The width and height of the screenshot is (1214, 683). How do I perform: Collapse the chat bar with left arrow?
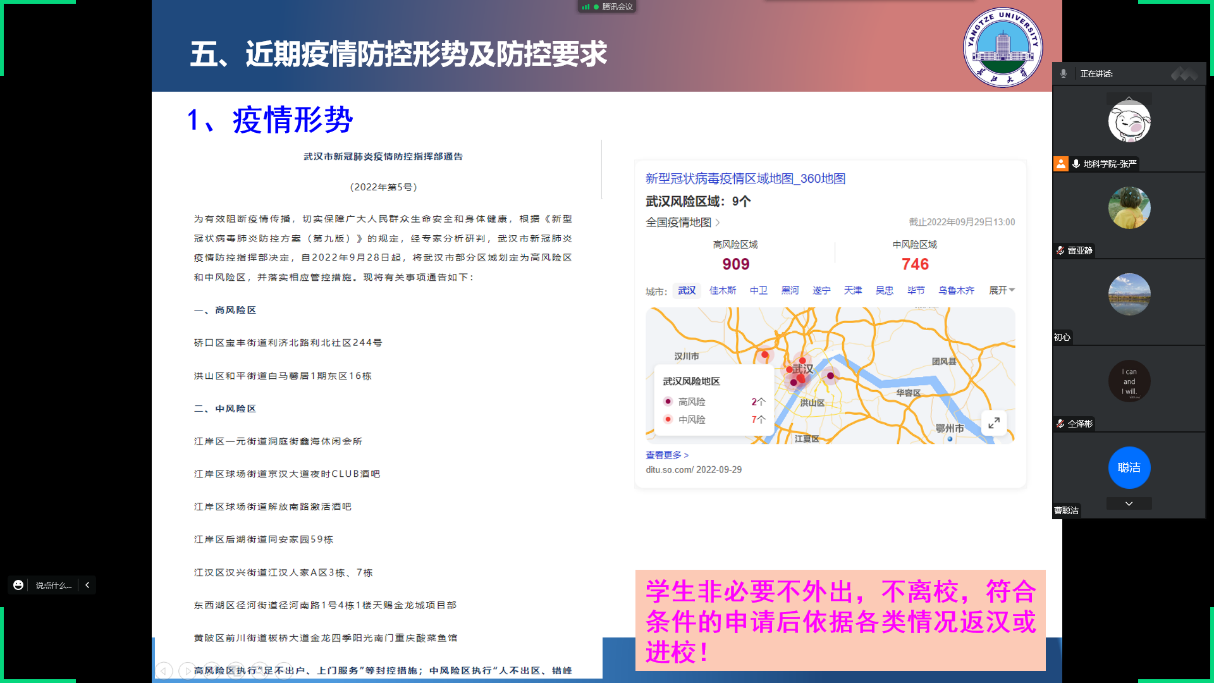[x=87, y=585]
